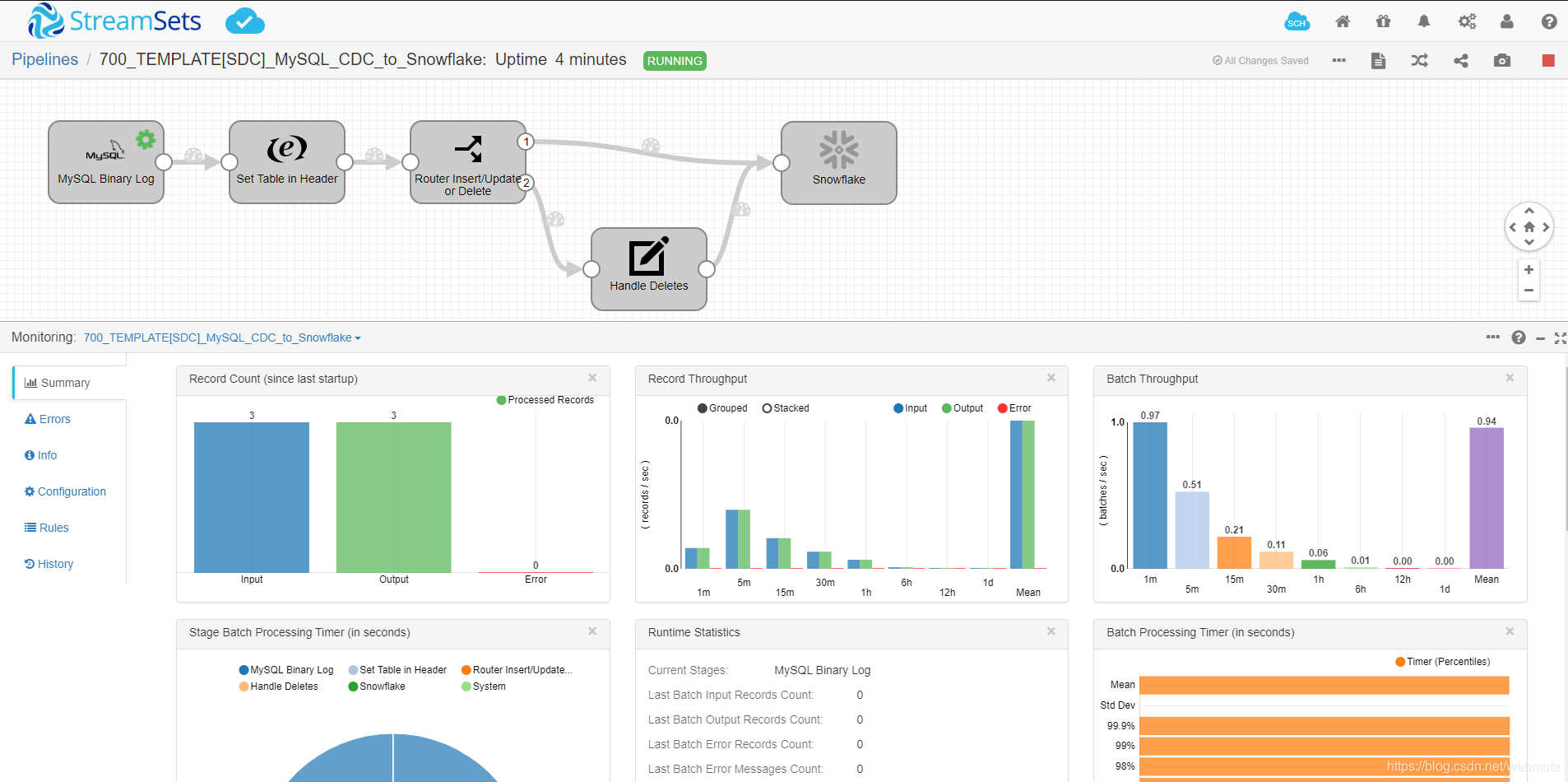Select the Handle Deletes stage
Viewport: 1568px width, 782px height.
click(649, 269)
